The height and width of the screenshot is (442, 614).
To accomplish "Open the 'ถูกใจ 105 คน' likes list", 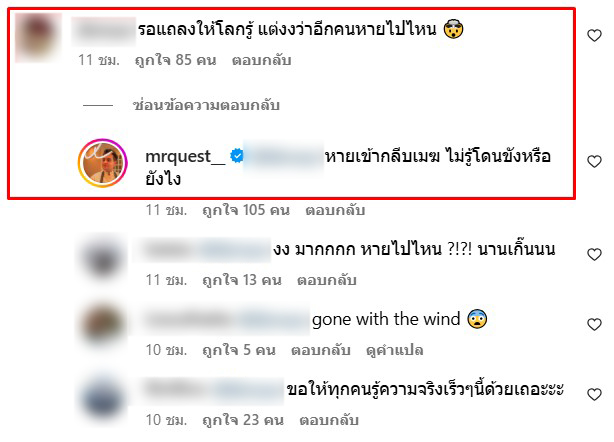I will tap(246, 210).
